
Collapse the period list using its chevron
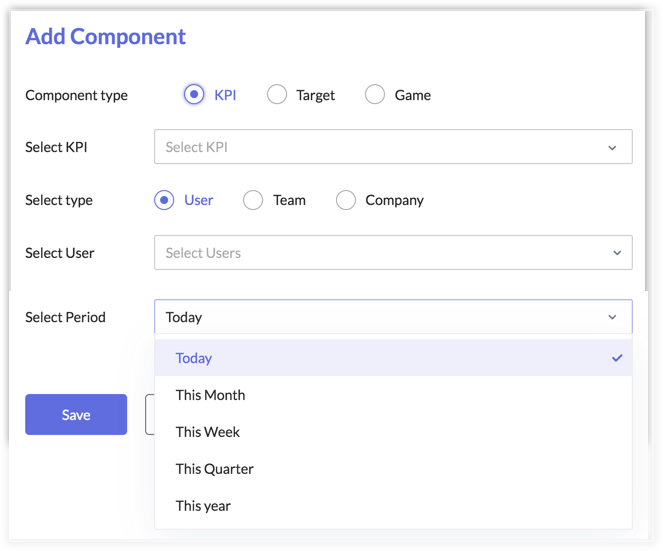612,318
